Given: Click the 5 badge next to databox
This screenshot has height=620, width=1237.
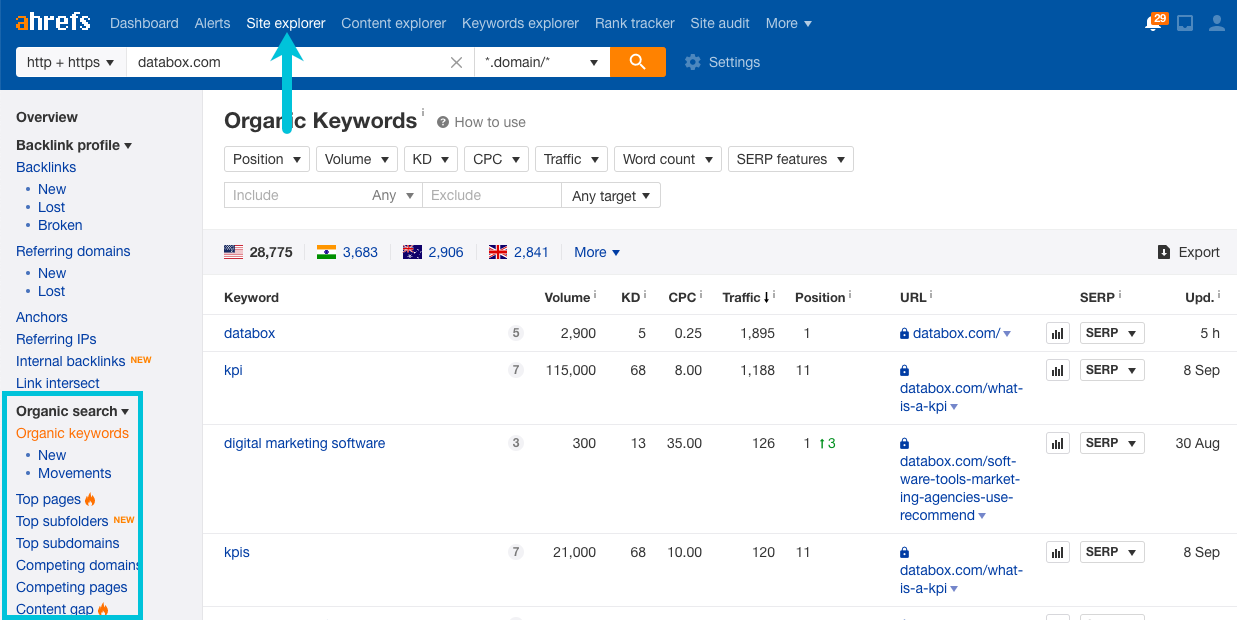Looking at the screenshot, I should 516,333.
